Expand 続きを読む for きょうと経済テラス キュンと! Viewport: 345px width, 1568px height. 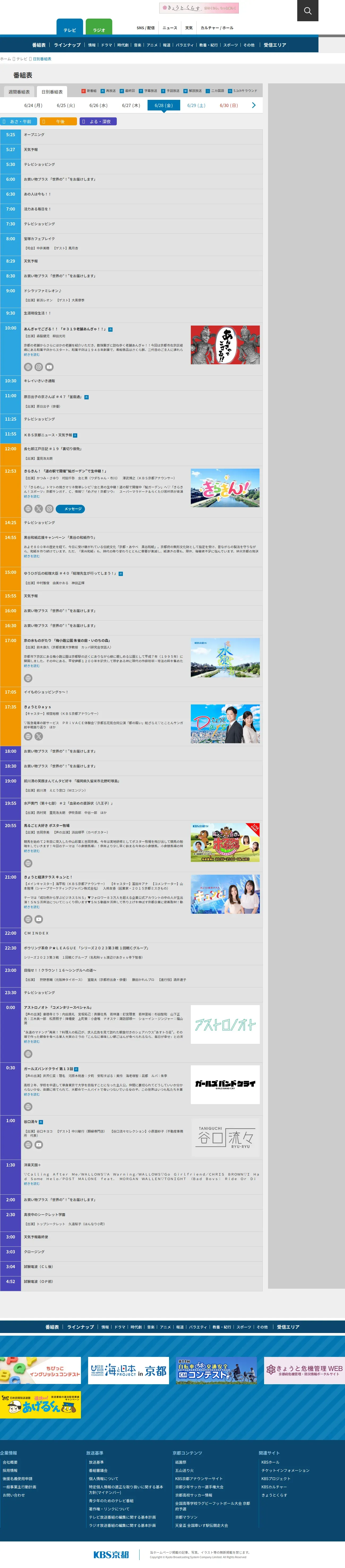coord(32,907)
